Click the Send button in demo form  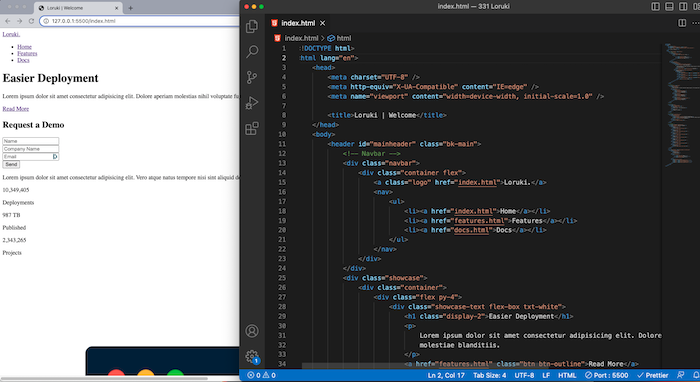pos(11,164)
